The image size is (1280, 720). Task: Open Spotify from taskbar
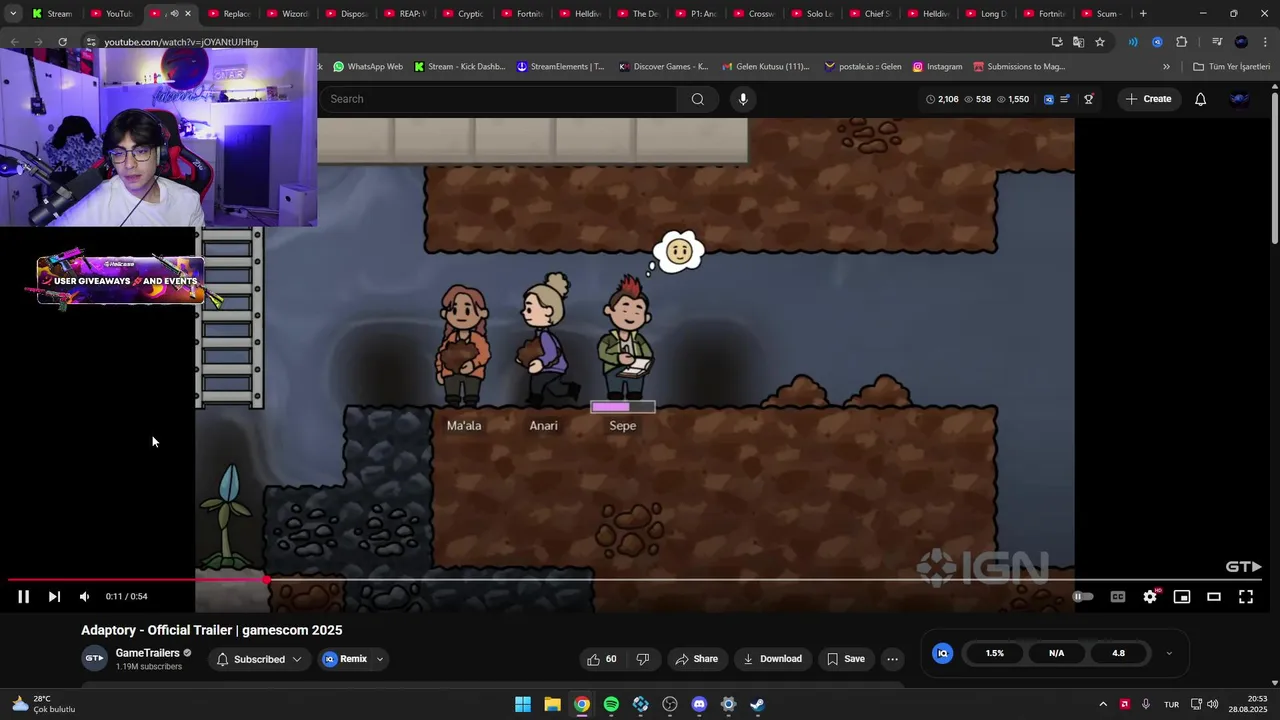point(611,705)
